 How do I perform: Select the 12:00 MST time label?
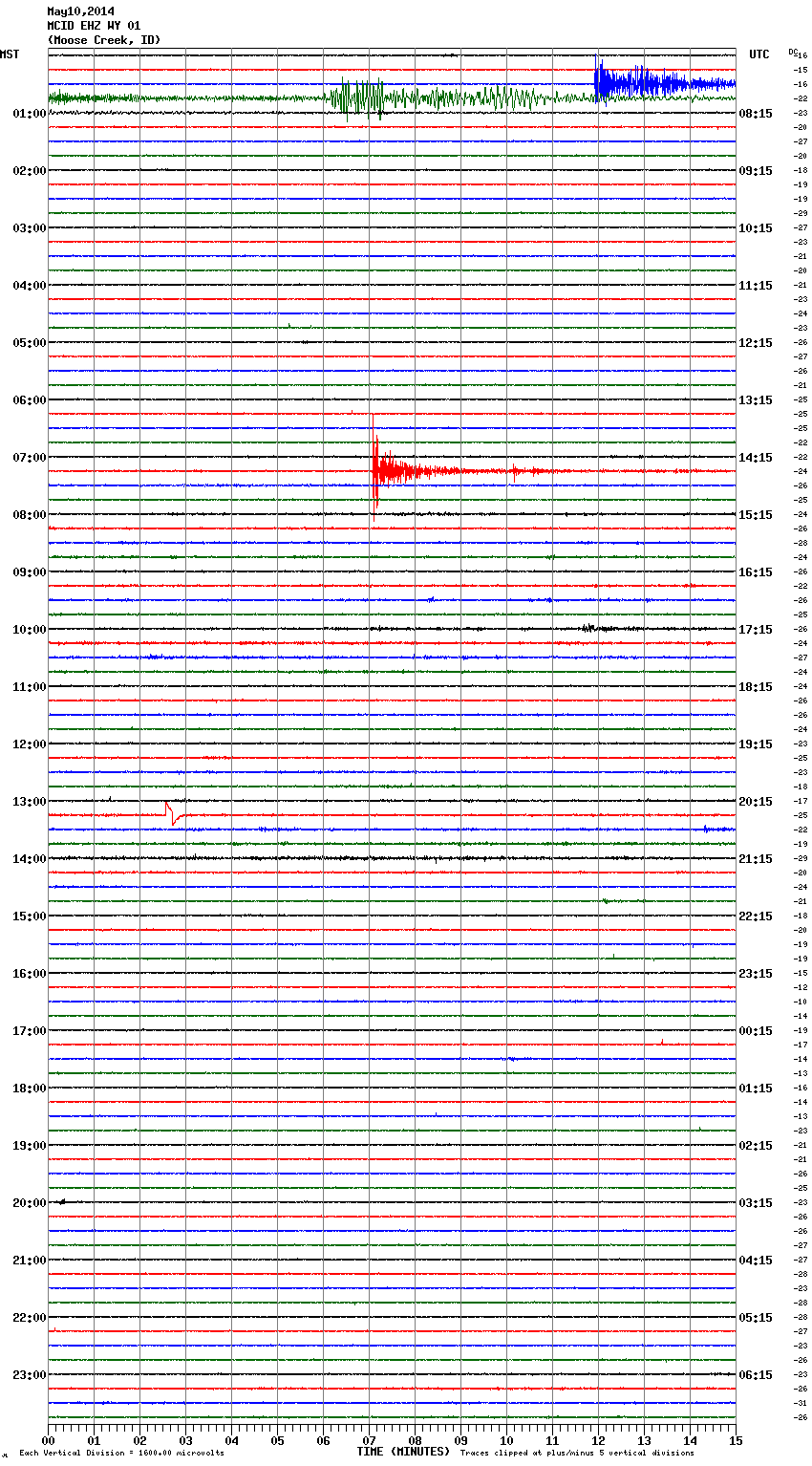tap(30, 744)
